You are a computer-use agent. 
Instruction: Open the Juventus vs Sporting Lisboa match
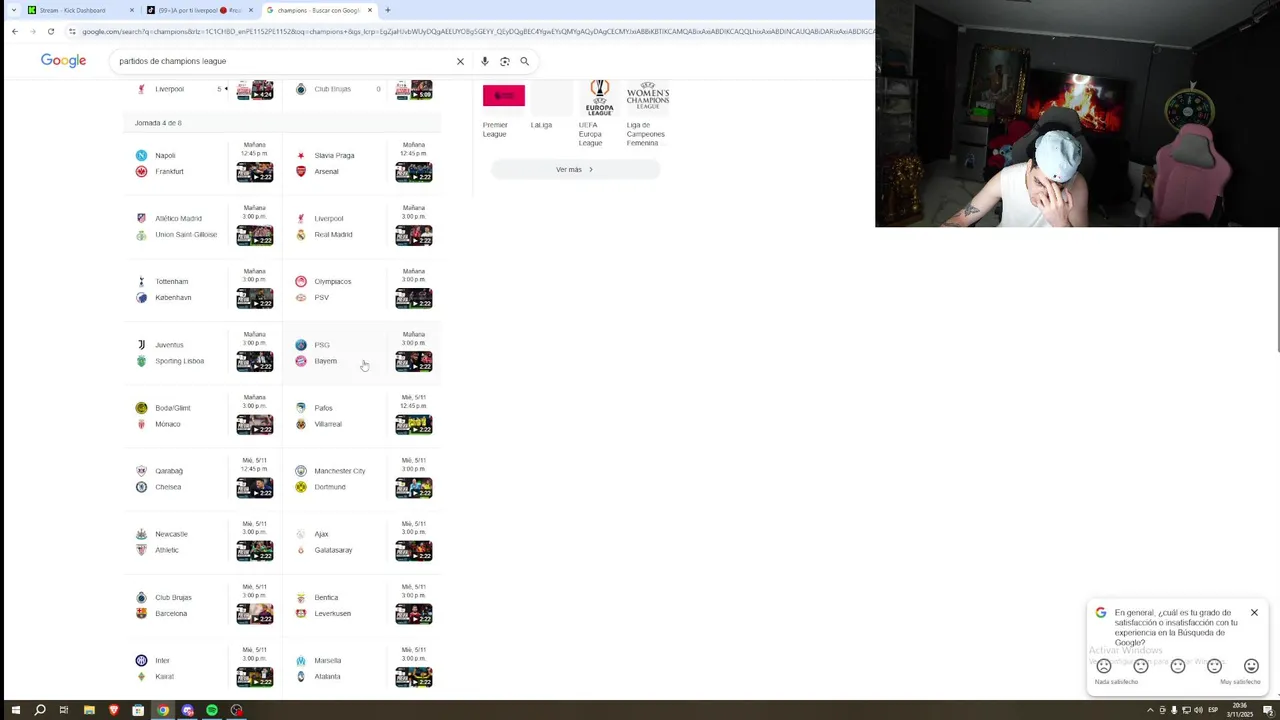click(x=202, y=353)
